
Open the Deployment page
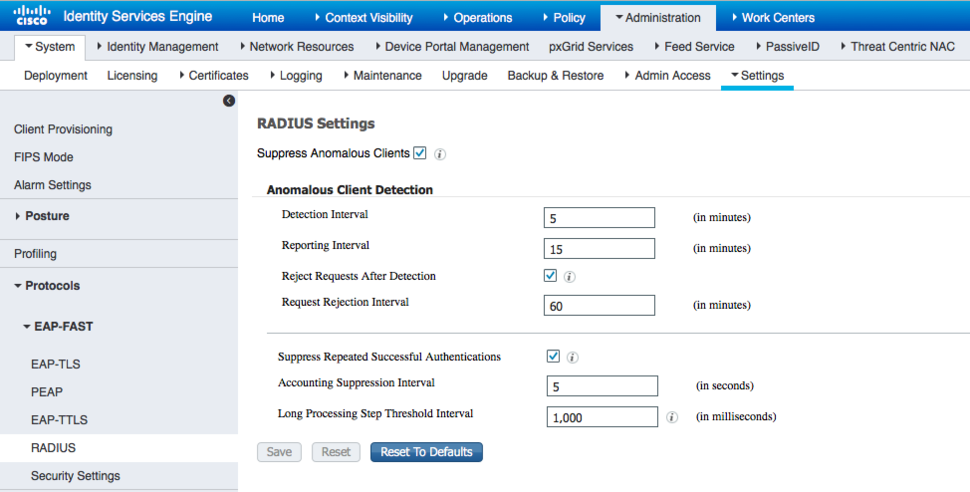[x=56, y=76]
